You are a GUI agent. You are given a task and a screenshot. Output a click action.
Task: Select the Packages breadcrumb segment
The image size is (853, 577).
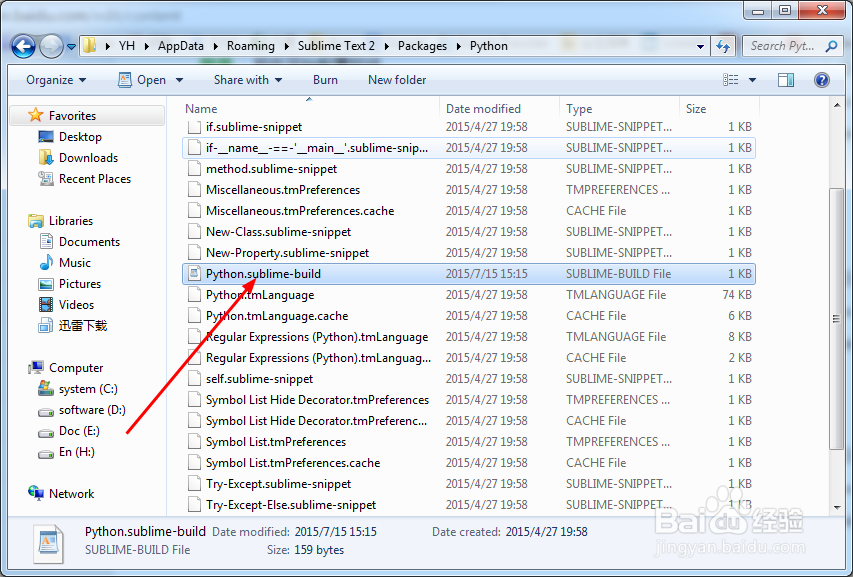(422, 46)
